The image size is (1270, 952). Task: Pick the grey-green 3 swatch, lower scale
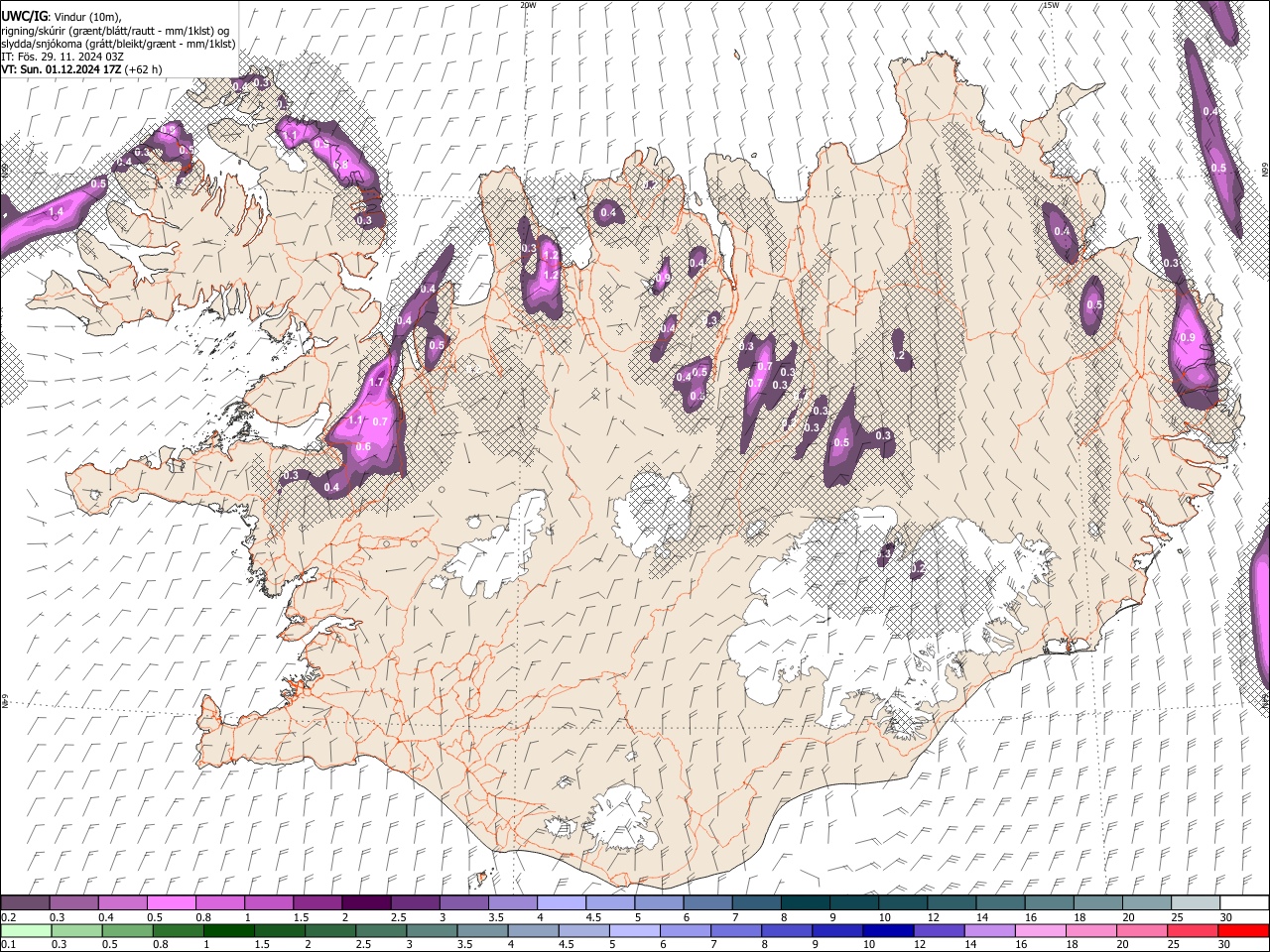pyautogui.click(x=431, y=930)
